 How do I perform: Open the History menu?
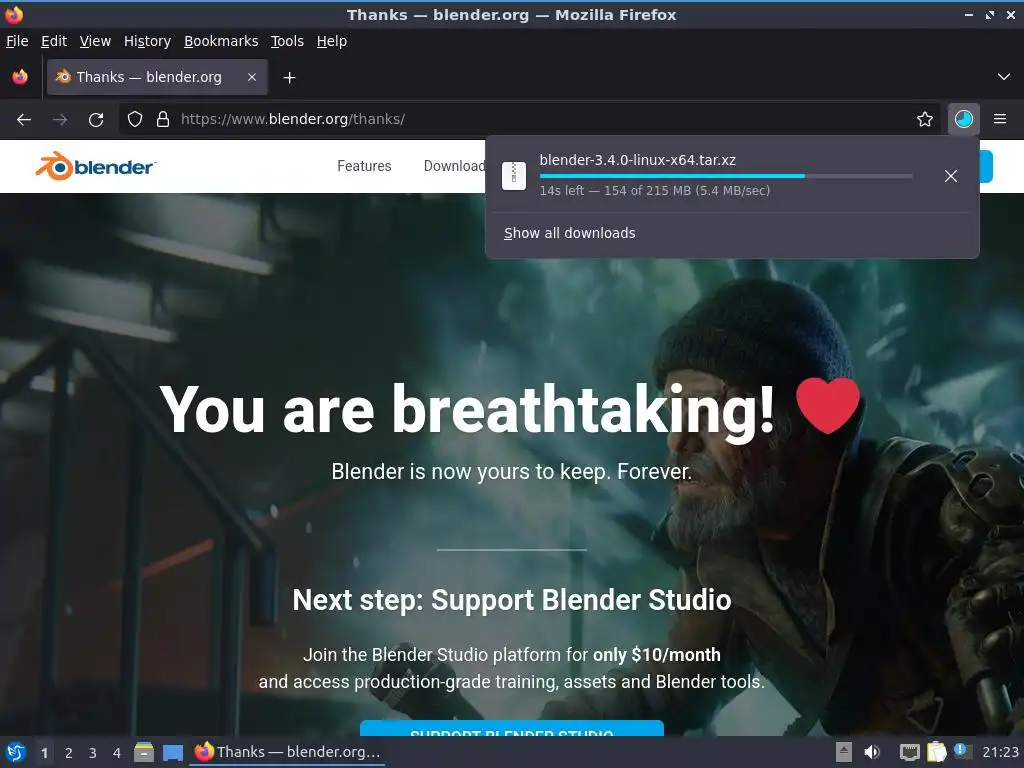pos(147,41)
